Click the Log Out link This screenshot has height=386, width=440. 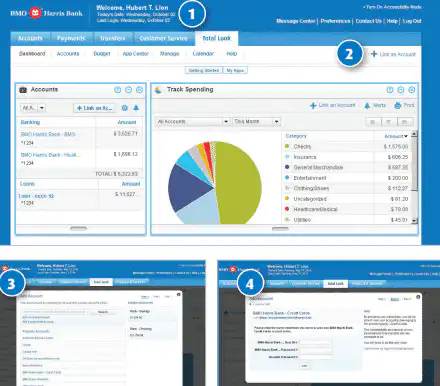(412, 21)
